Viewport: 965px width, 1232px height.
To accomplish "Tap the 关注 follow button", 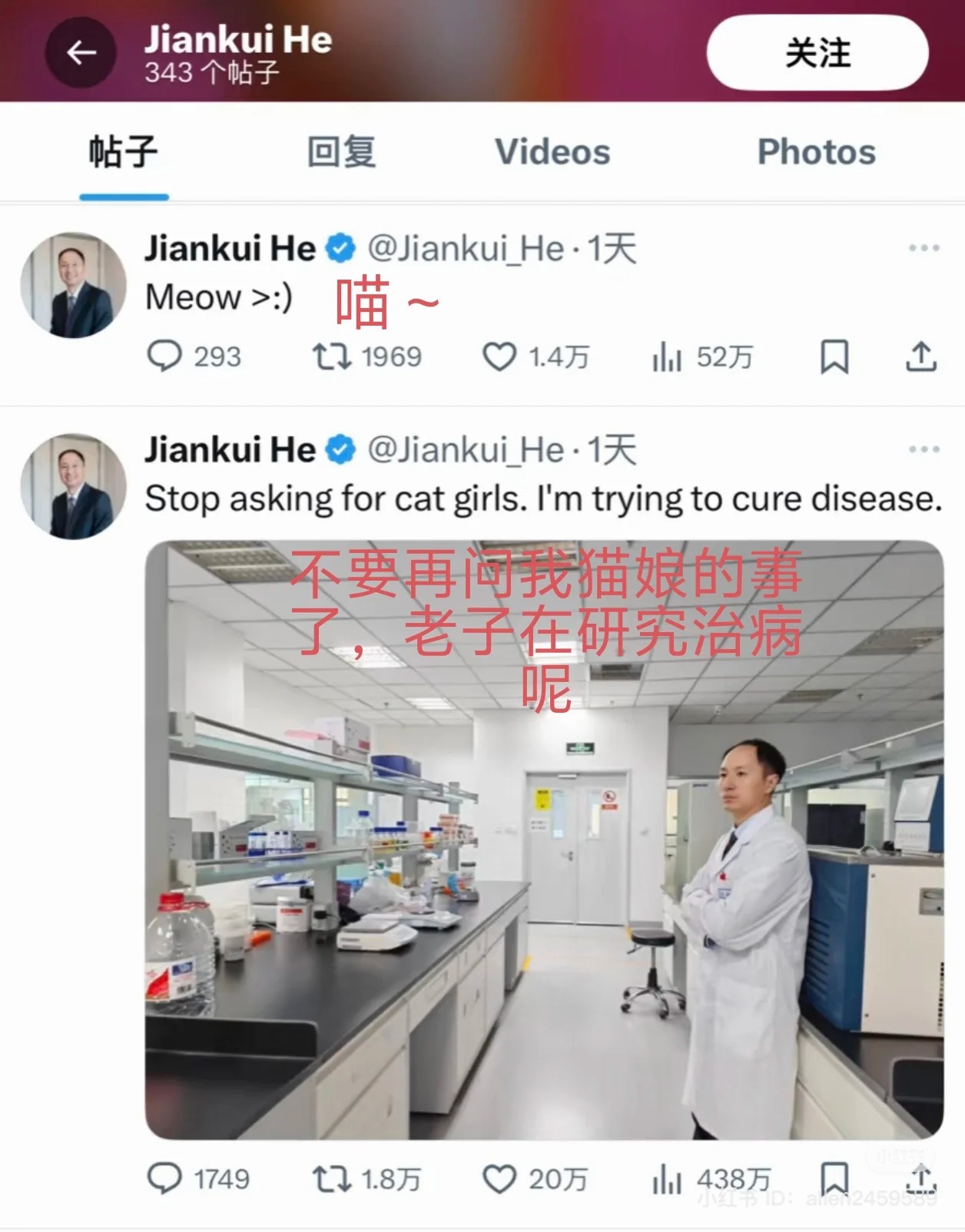I will 817,53.
